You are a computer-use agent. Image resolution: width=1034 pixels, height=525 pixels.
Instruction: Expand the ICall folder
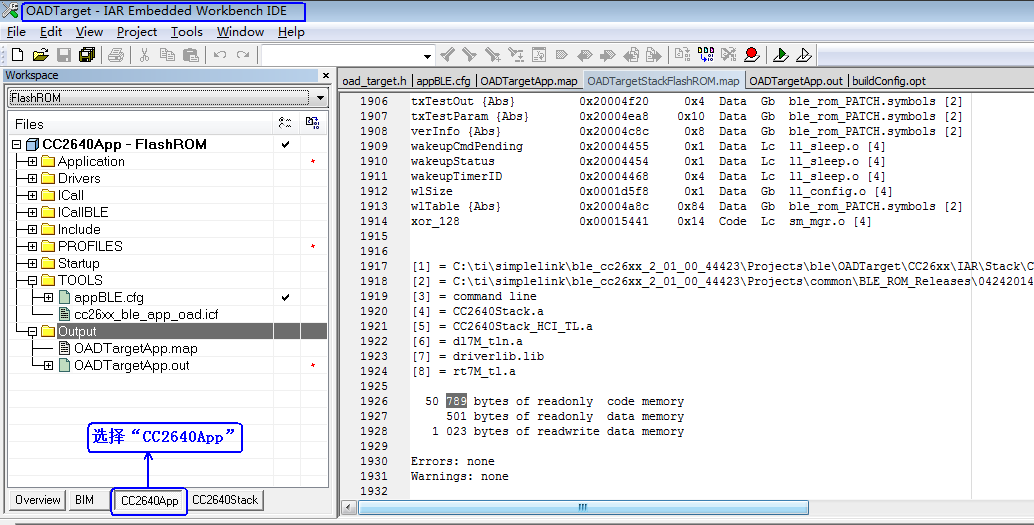tap(32, 195)
